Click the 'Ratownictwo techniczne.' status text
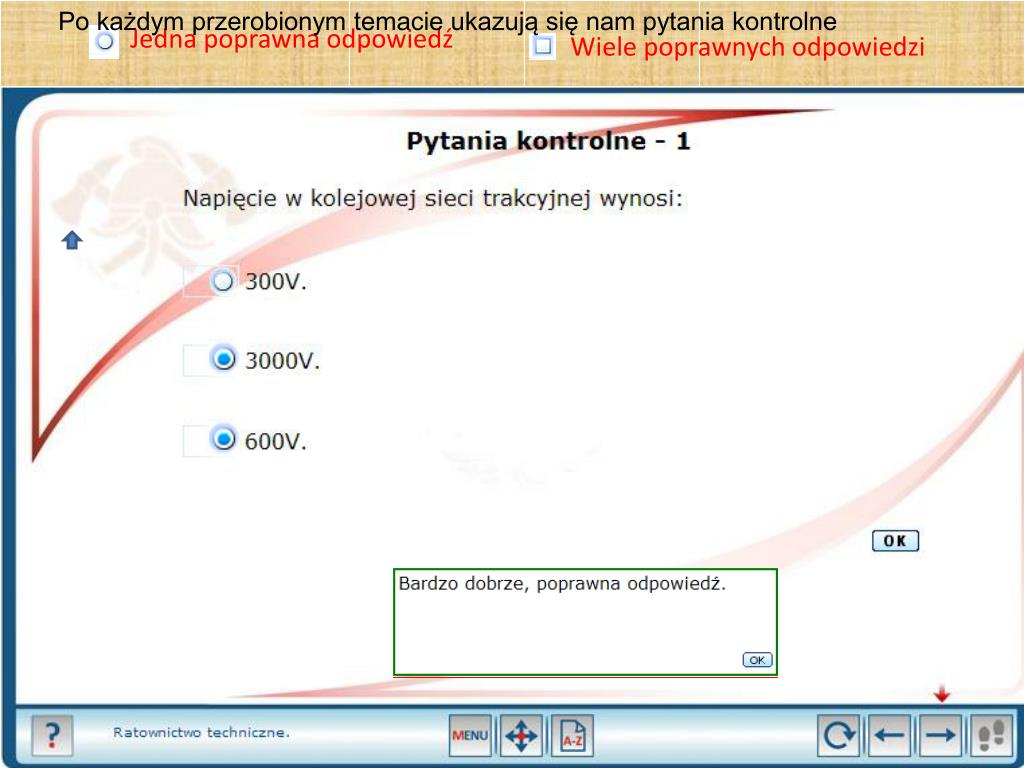 201,733
